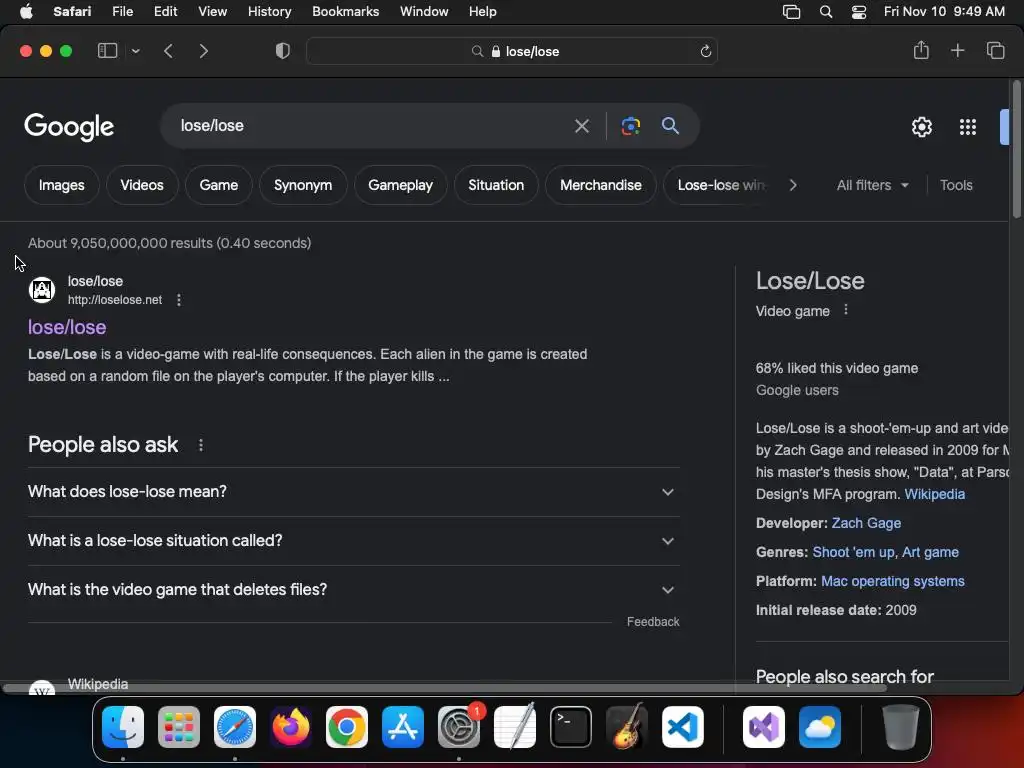Open the Wikipedia link in knowledge panel
Image resolution: width=1024 pixels, height=768 pixels.
pyautogui.click(x=935, y=494)
